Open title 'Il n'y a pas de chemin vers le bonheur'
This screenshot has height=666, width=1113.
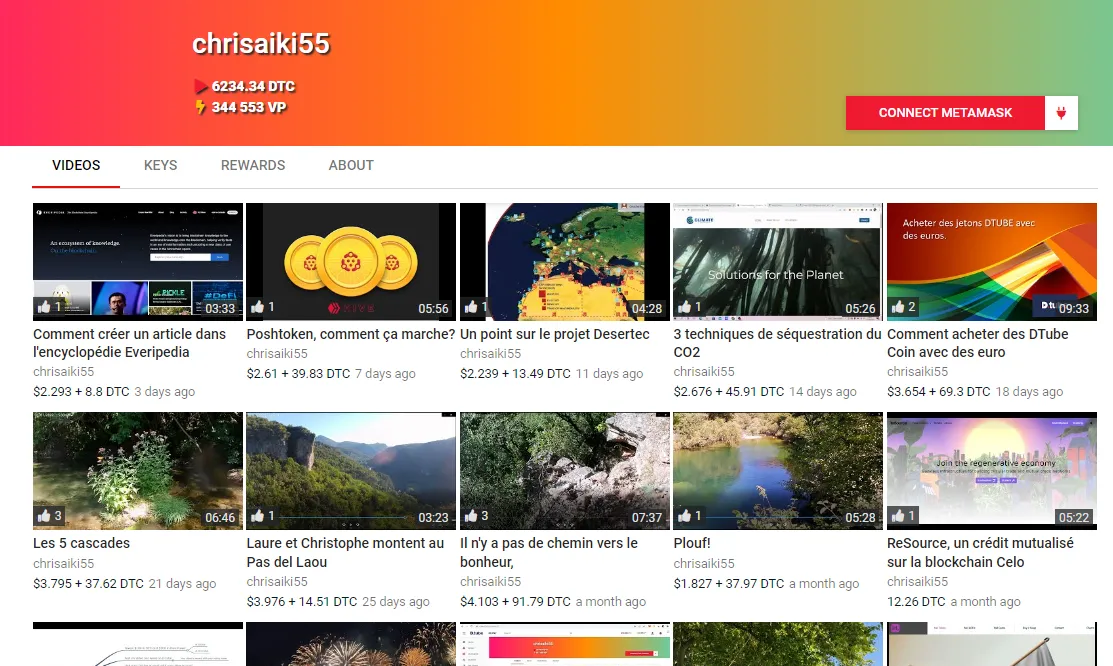[x=549, y=552]
